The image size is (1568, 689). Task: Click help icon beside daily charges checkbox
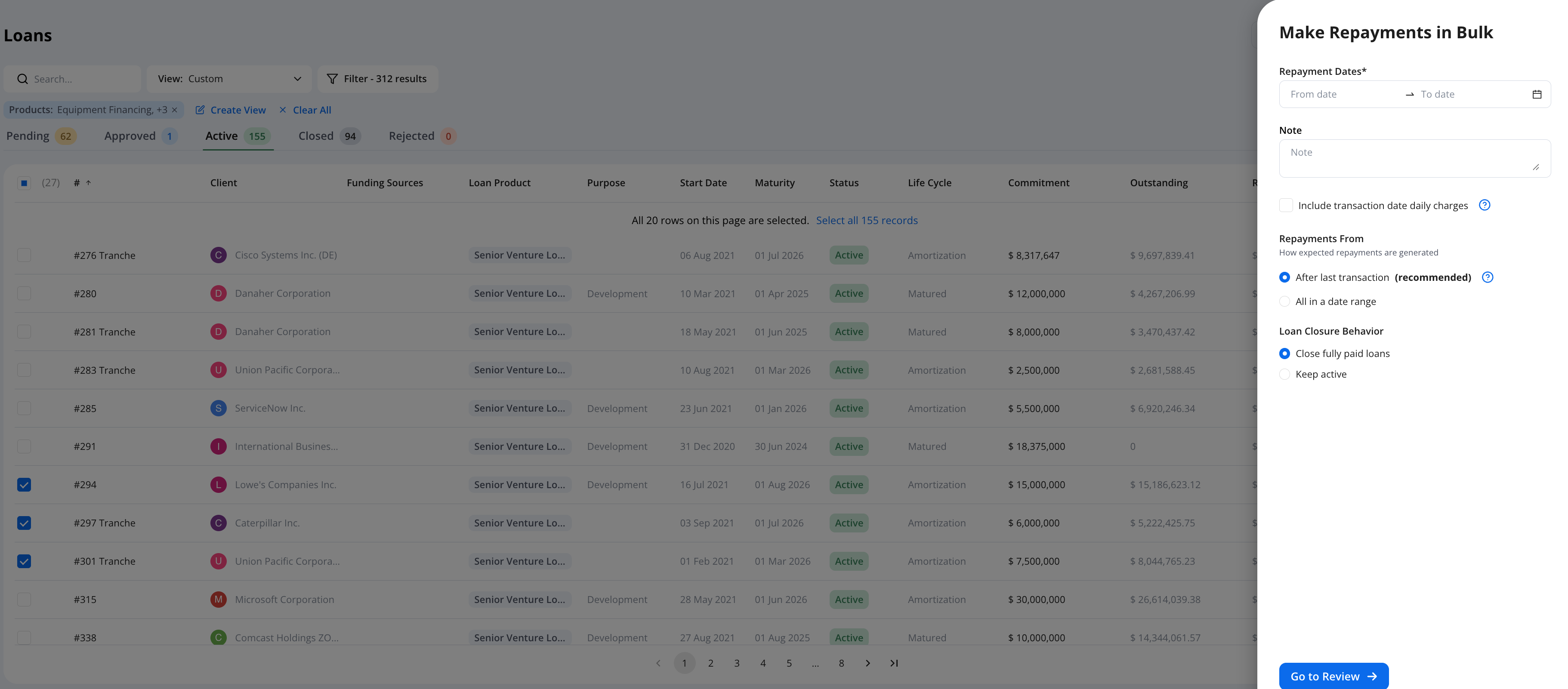click(x=1484, y=205)
